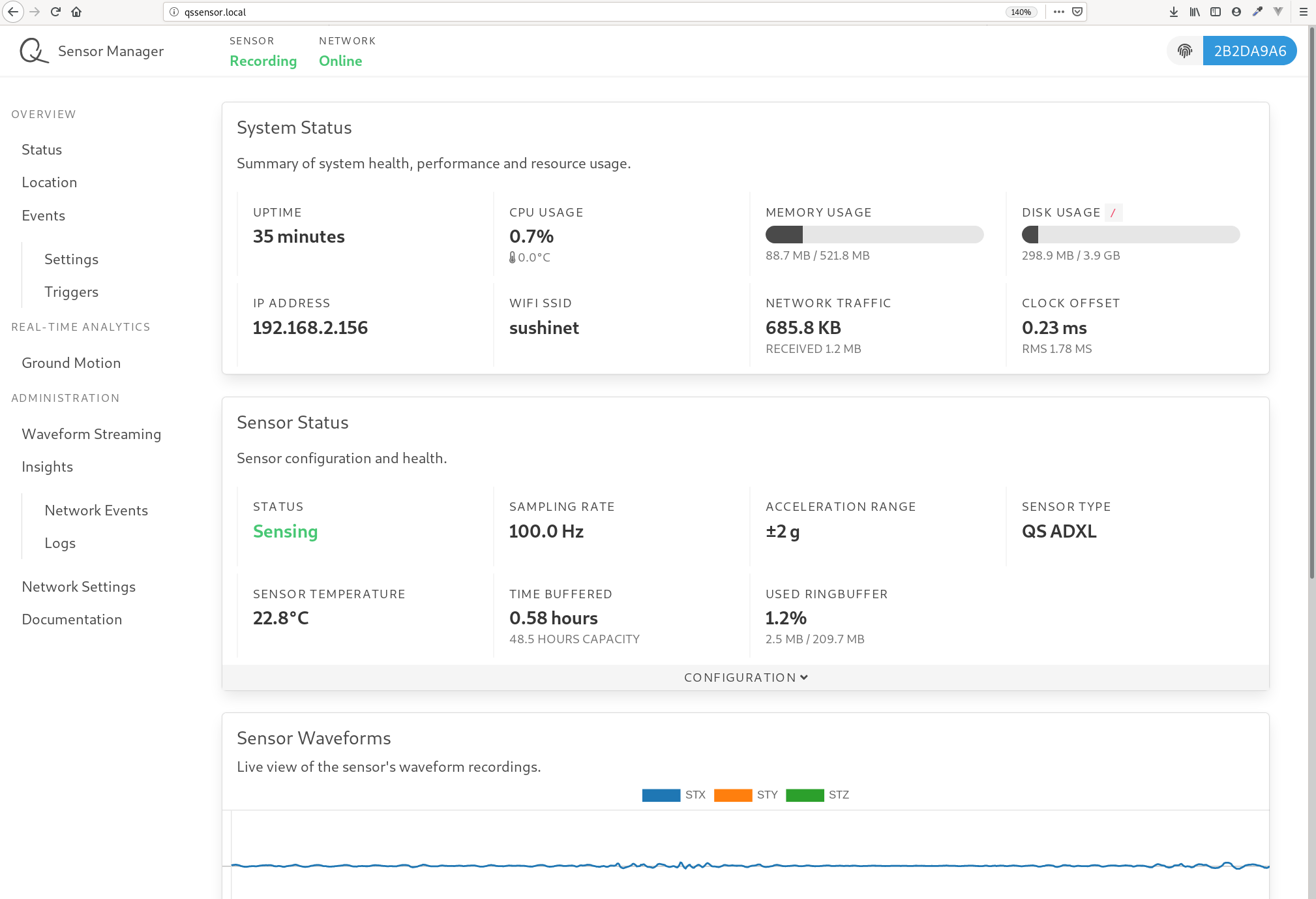Click the fingerprint sensor ID icon
1316x899 pixels.
click(1184, 51)
